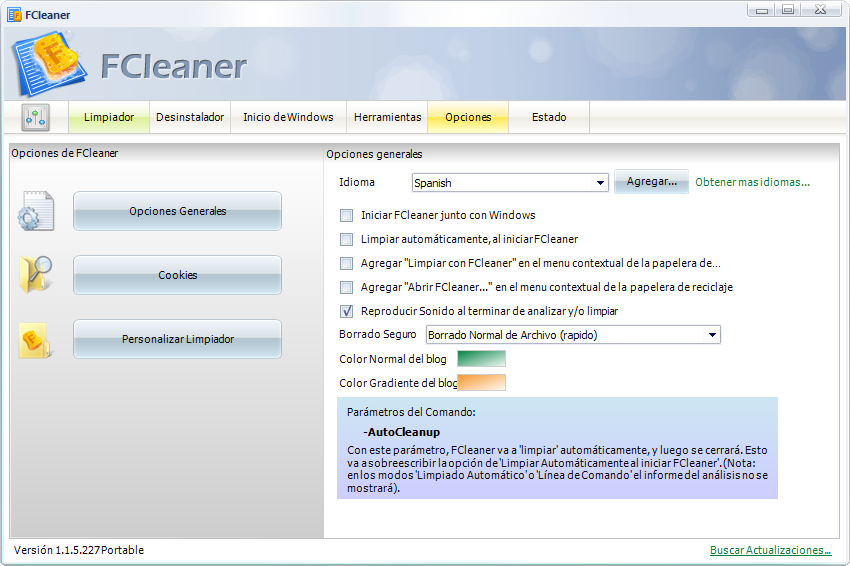
Task: Click the FCleaner title bar app icon
Action: click(x=14, y=15)
